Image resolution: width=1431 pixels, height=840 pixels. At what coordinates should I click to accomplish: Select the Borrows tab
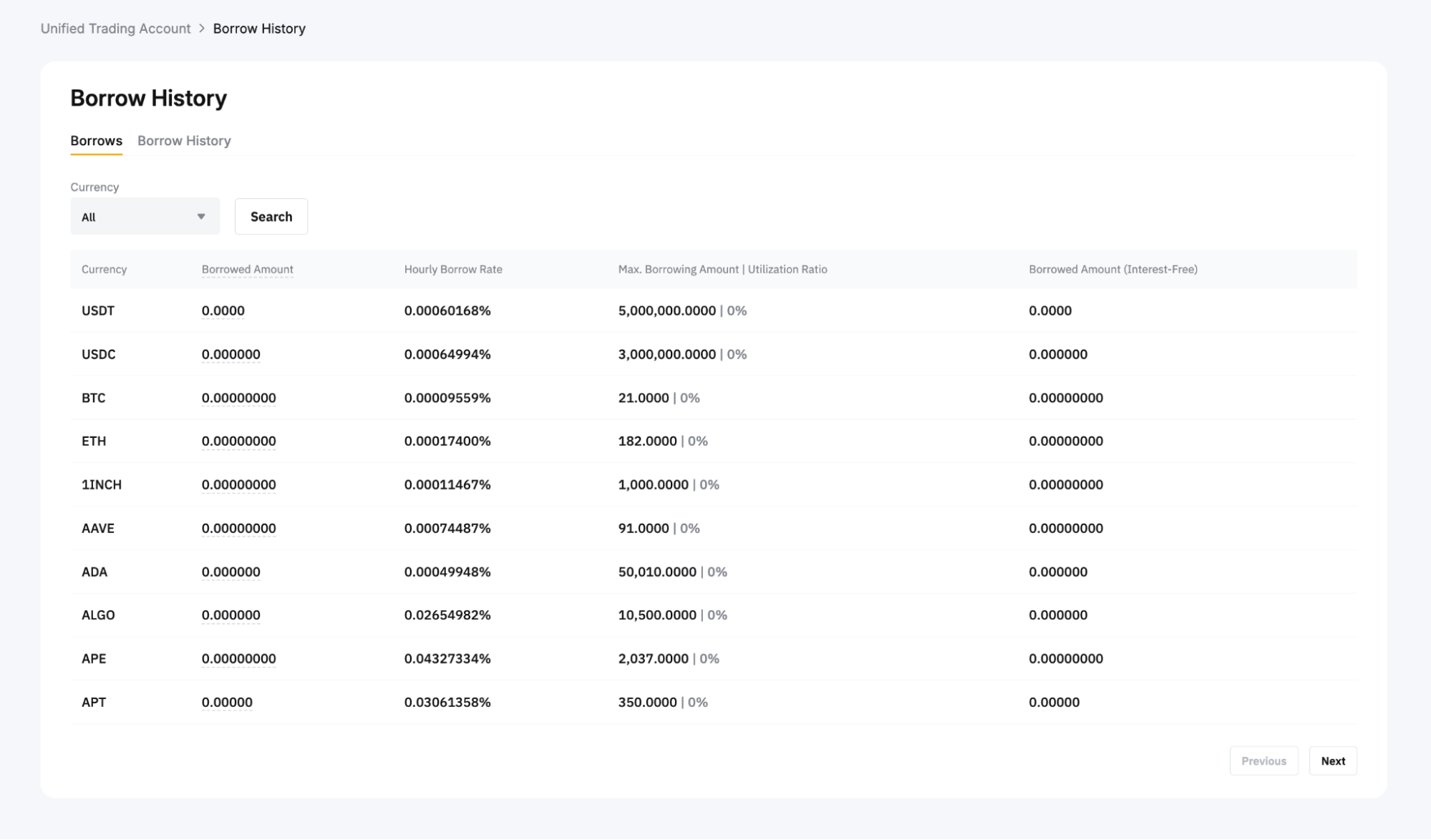(x=96, y=141)
